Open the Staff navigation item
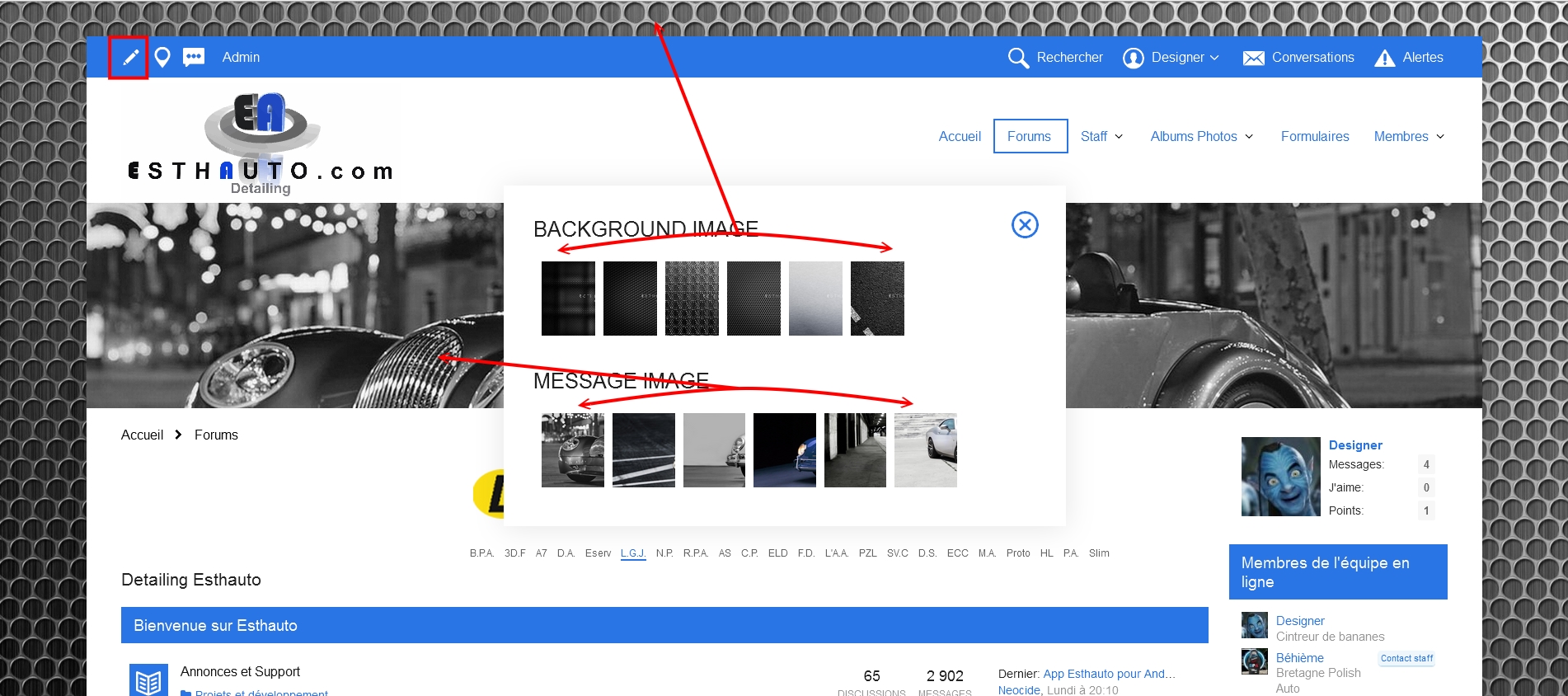This screenshot has width=1568, height=696. [1094, 136]
